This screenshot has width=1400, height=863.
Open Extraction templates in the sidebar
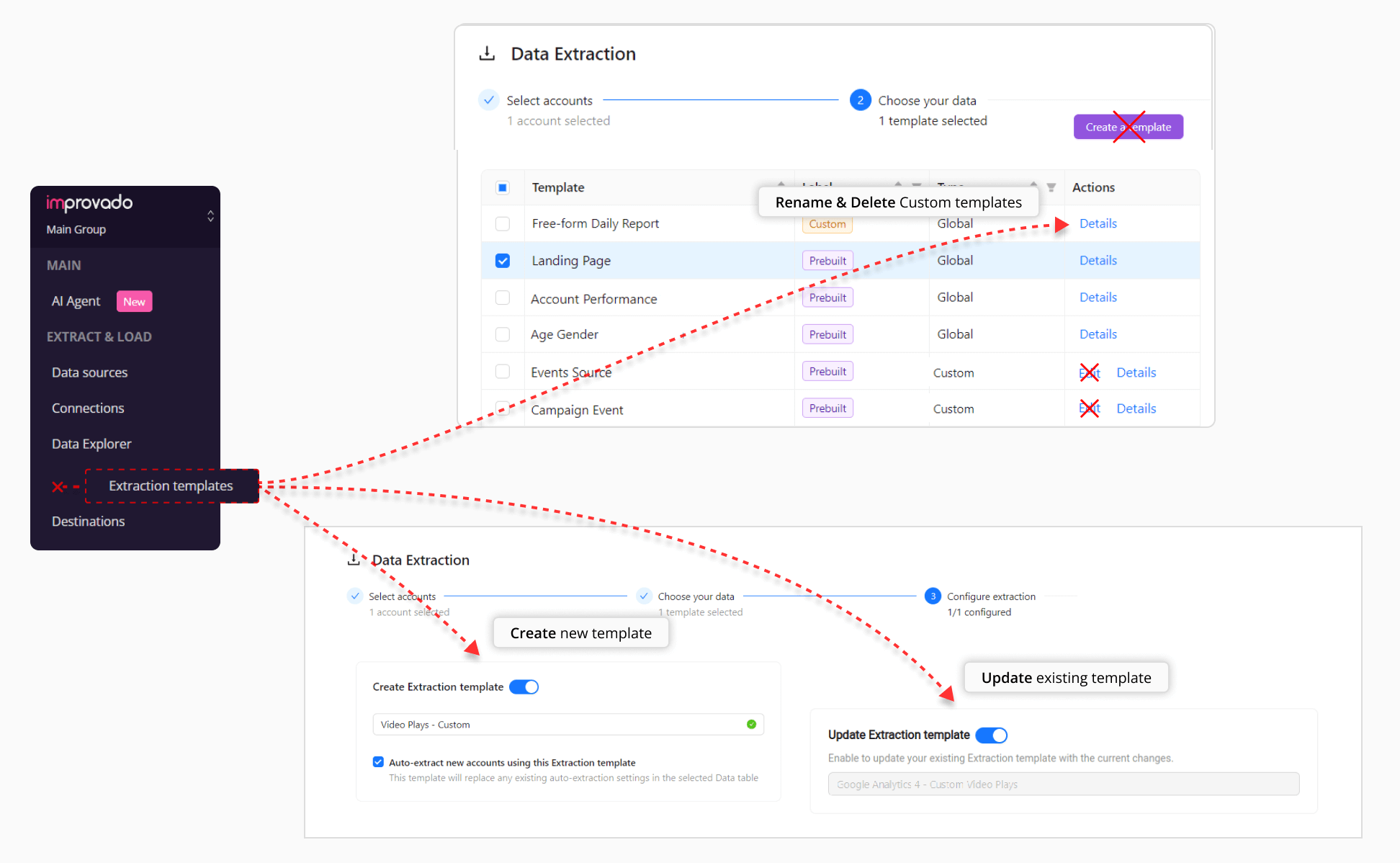(x=171, y=486)
